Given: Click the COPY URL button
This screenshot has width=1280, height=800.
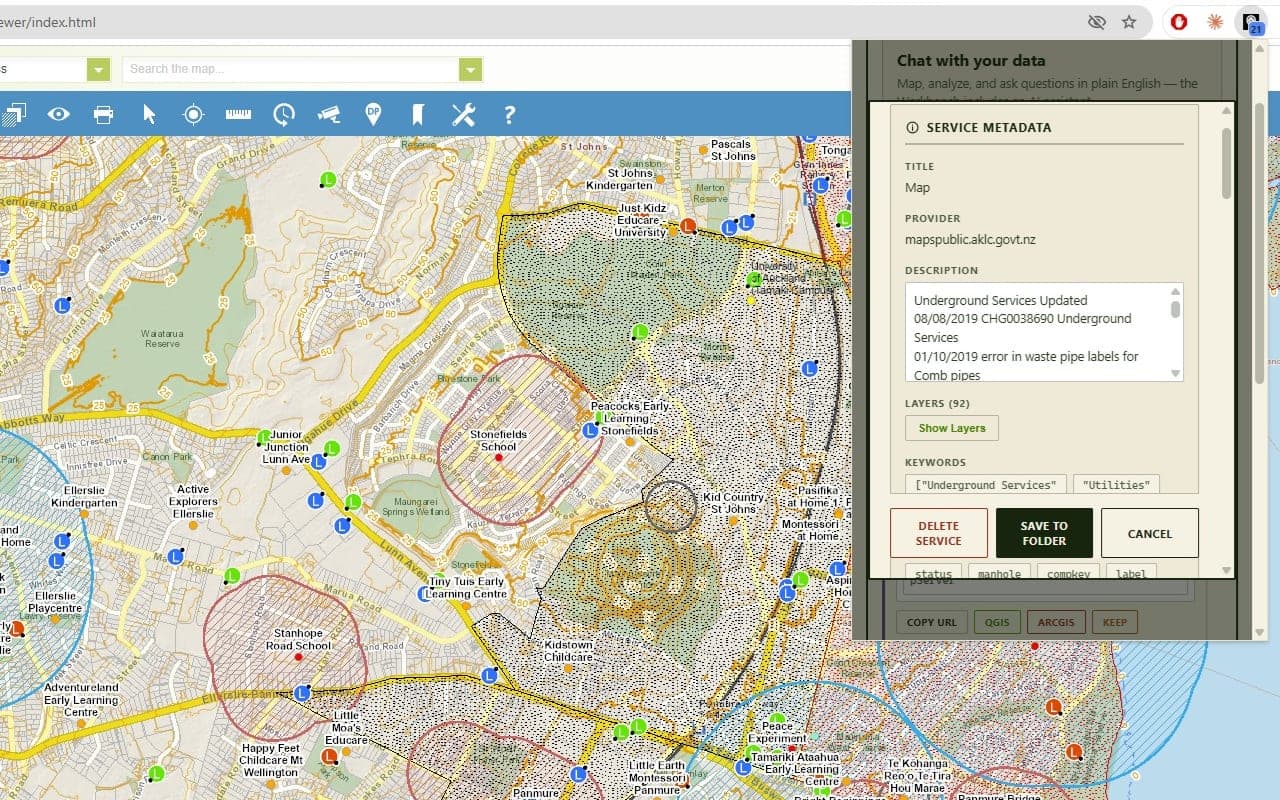Looking at the screenshot, I should [x=932, y=622].
